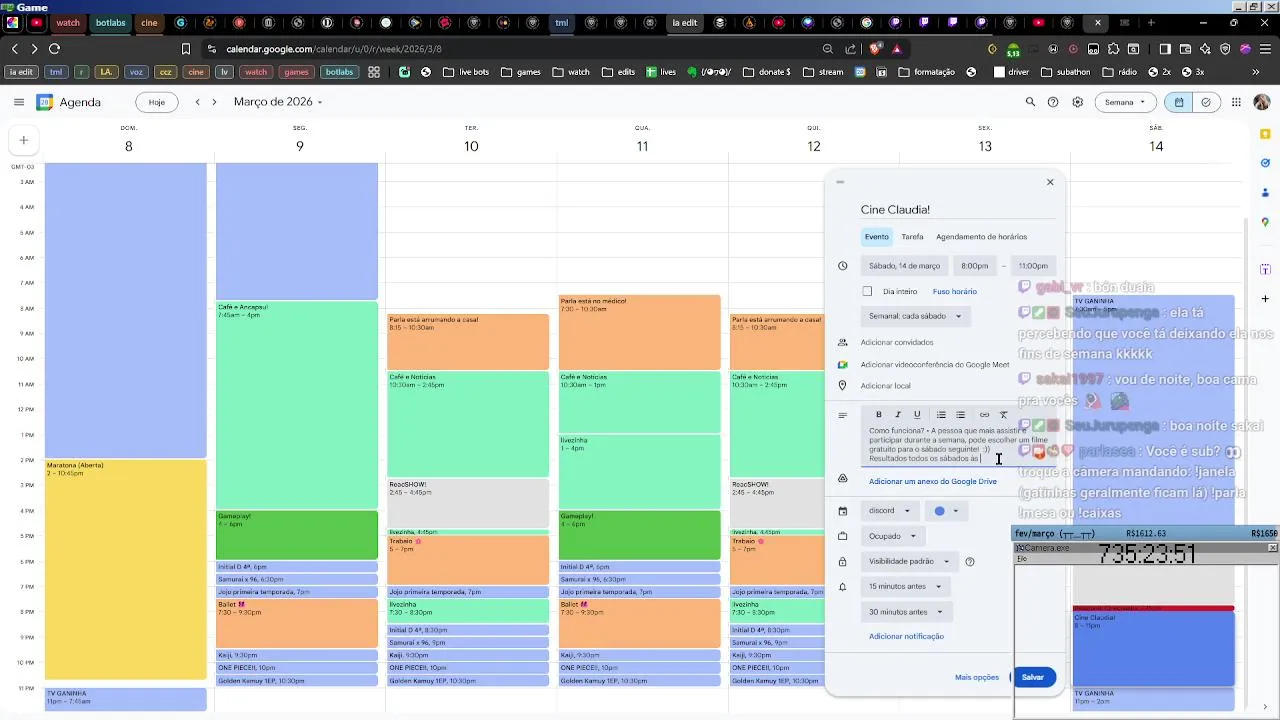Apply italic formatting in description
Screen dimensions: 1280x720
point(898,415)
